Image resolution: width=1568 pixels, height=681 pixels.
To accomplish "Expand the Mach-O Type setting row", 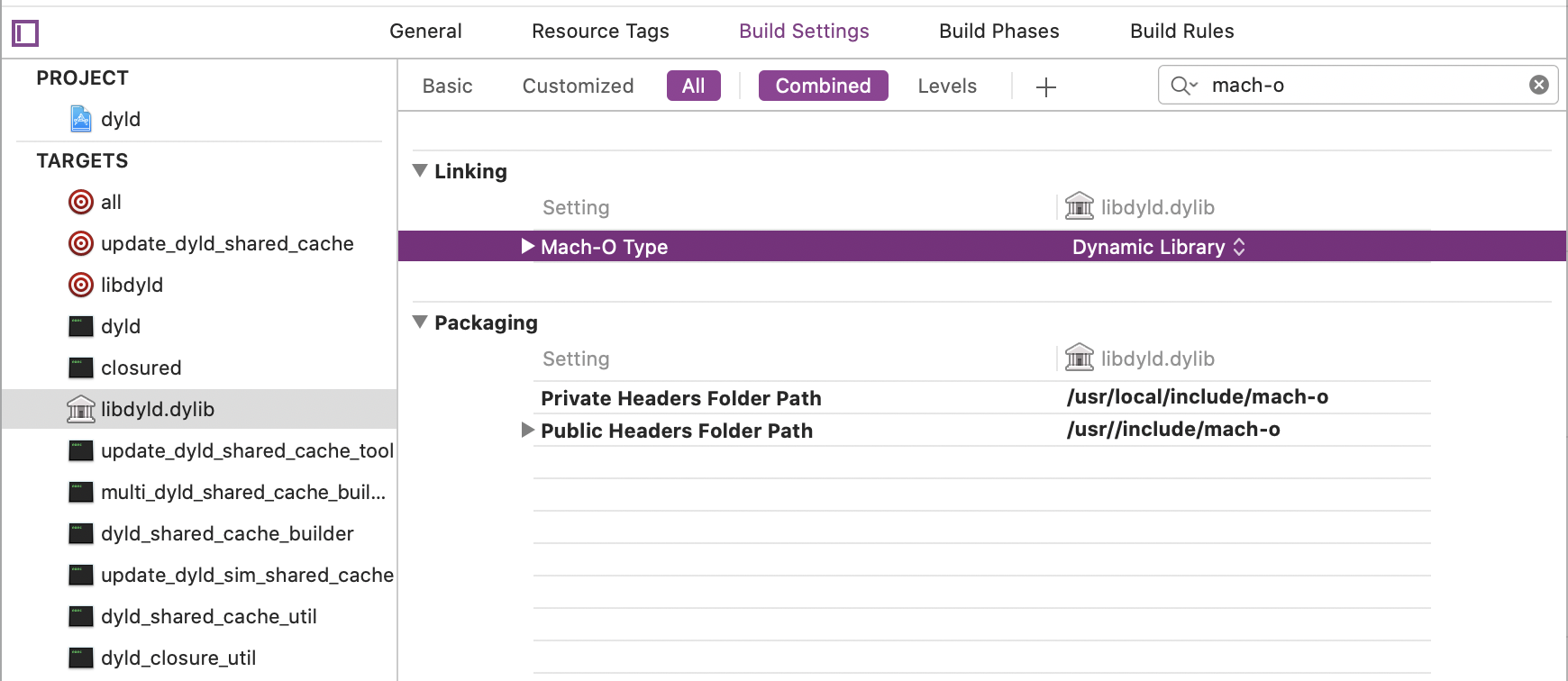I will click(528, 246).
